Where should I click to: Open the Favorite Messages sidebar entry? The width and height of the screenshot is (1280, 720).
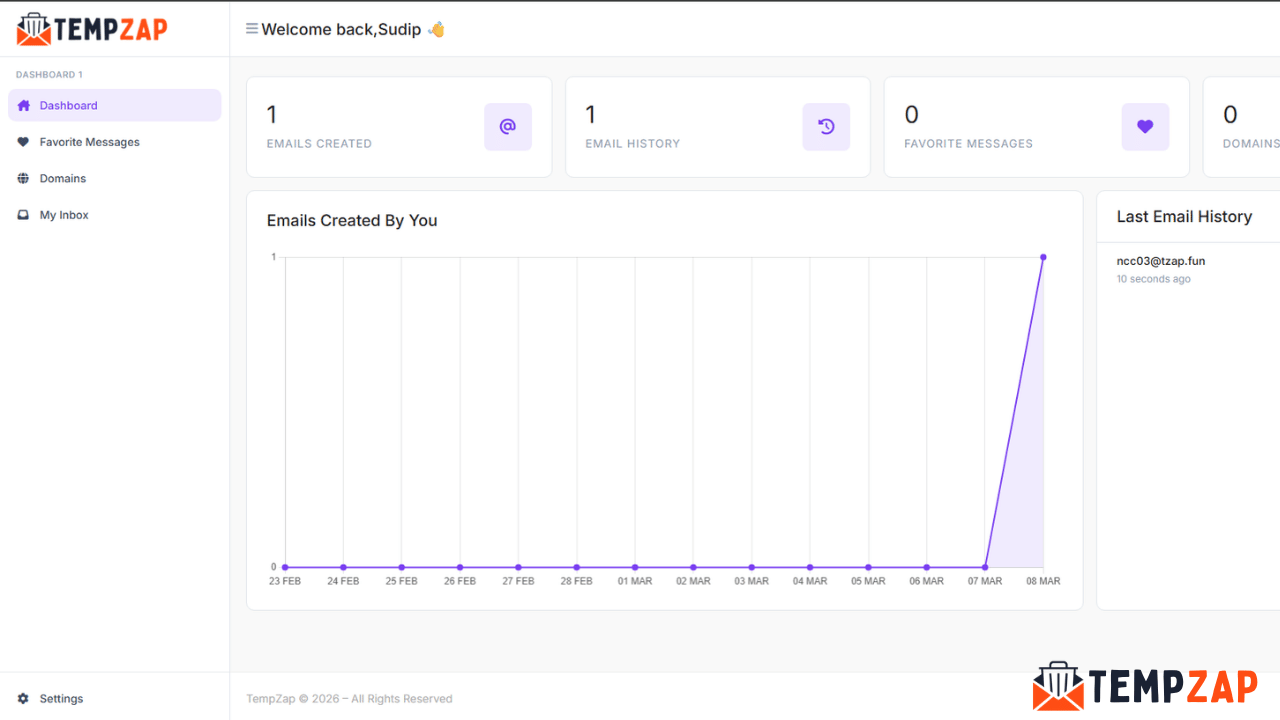tap(89, 141)
